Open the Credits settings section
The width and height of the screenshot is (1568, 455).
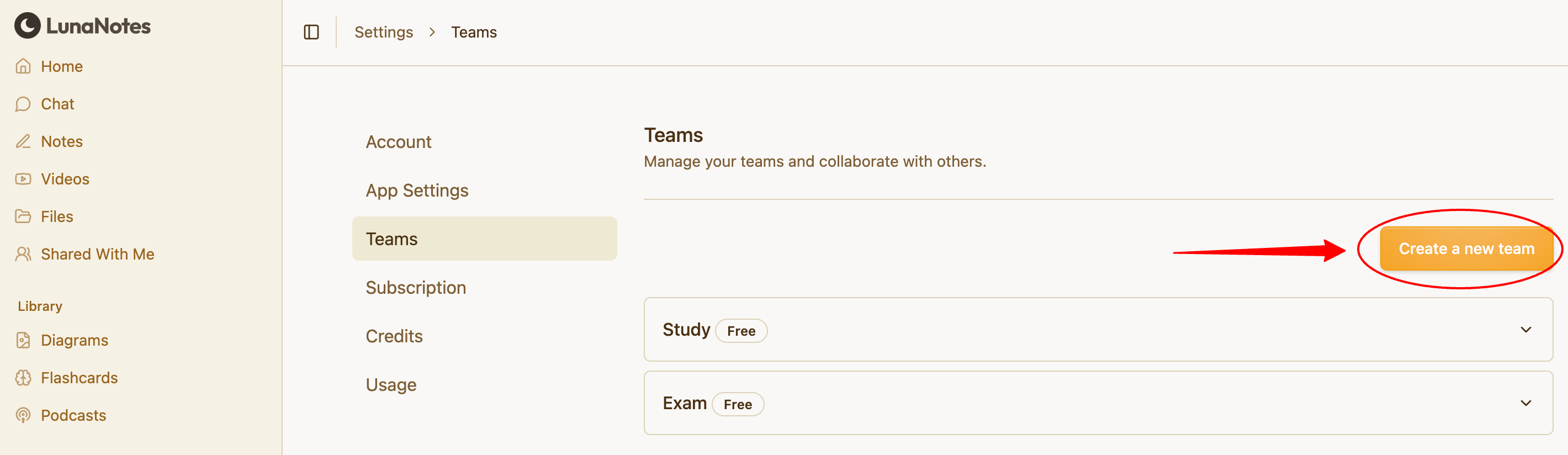pyautogui.click(x=394, y=336)
